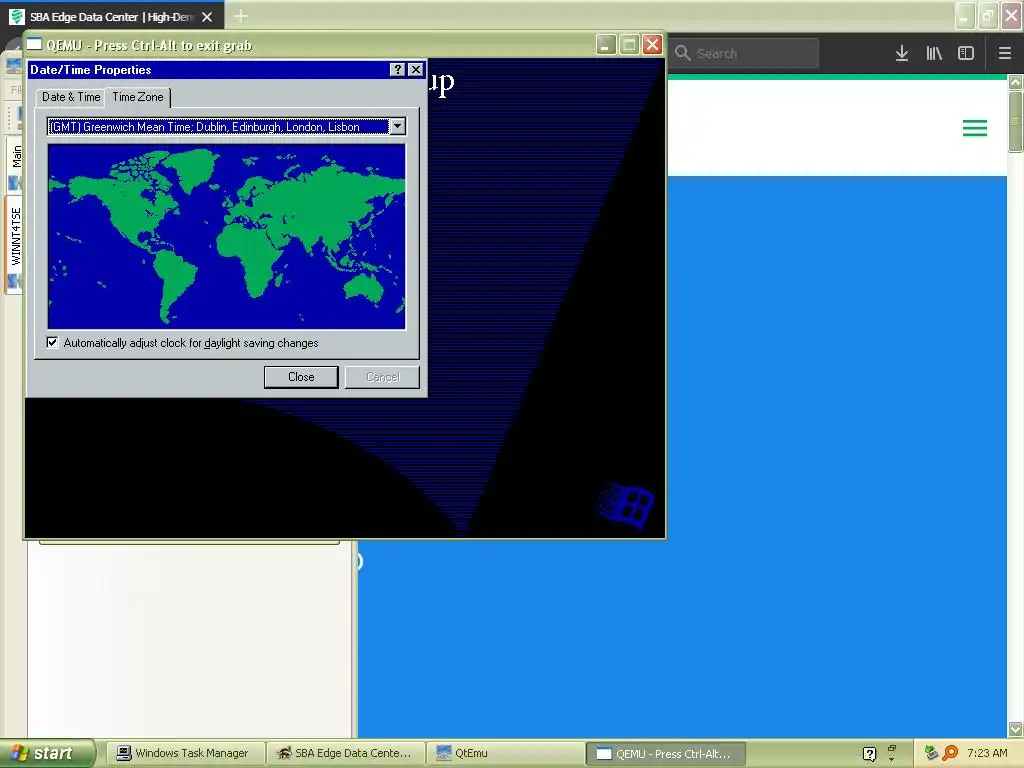The width and height of the screenshot is (1024, 768).
Task: Click the scroll down arrow of page scrollbar
Action: point(1015,729)
